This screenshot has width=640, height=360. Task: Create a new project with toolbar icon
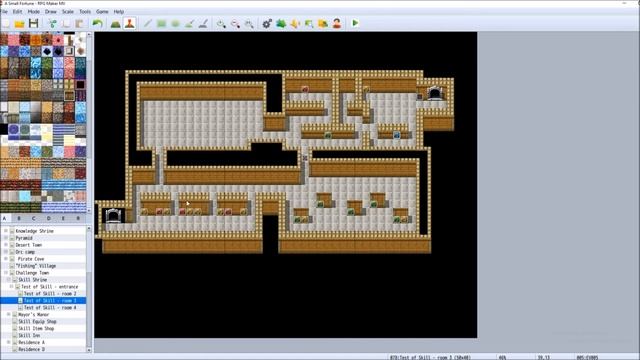6,23
